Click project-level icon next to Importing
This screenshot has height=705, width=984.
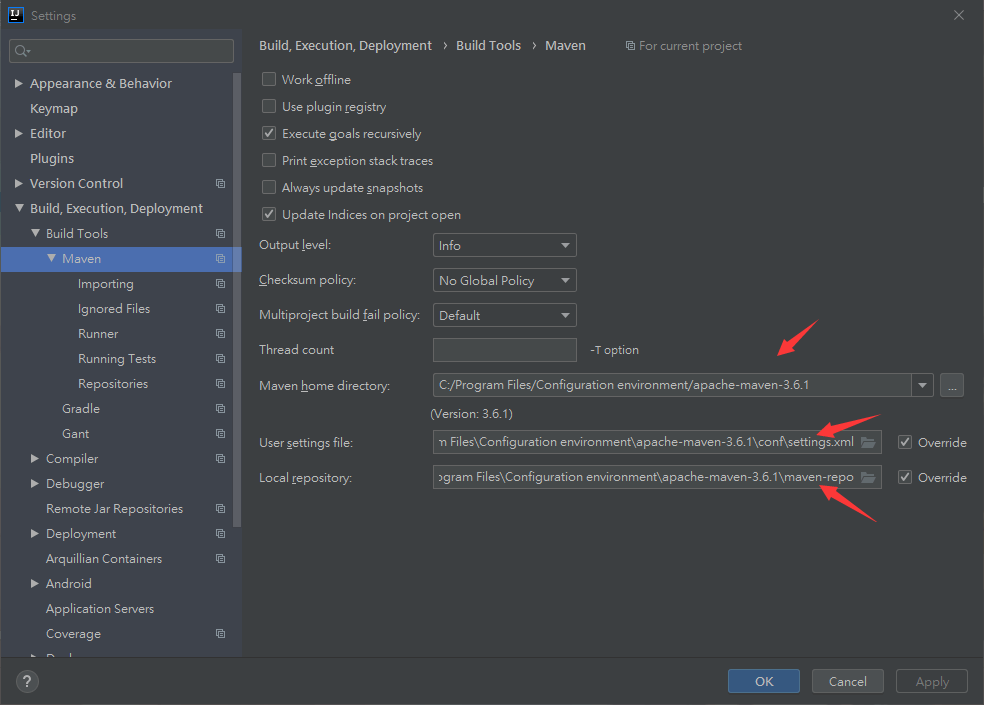pyautogui.click(x=220, y=284)
